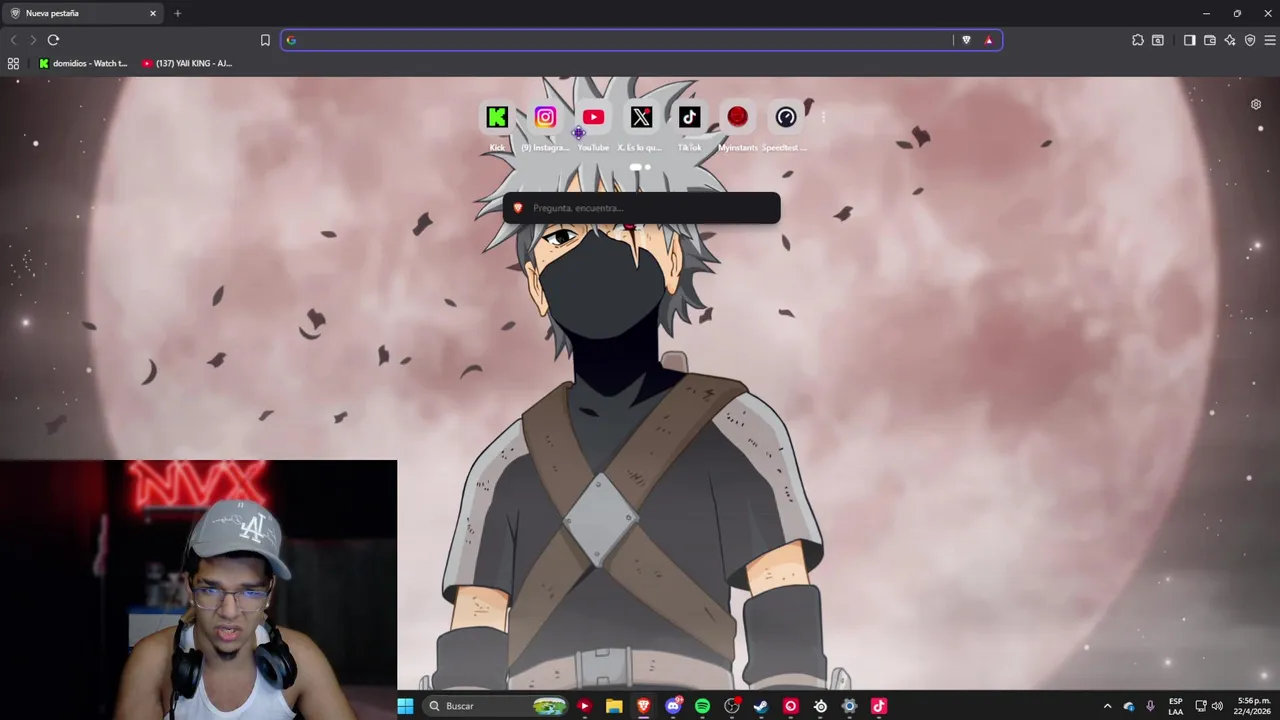Open the TikTok shortcut tile
This screenshot has height=720, width=1280.
coord(689,118)
